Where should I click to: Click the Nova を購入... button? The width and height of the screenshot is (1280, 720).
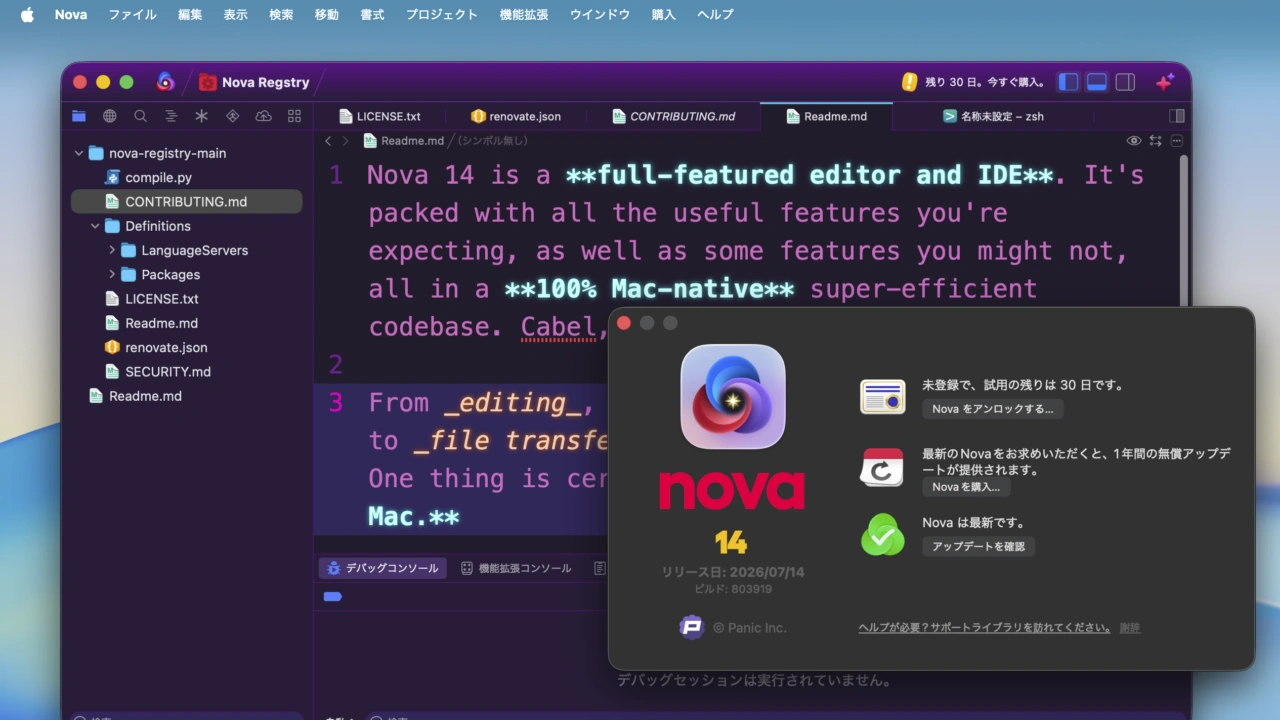tap(966, 487)
